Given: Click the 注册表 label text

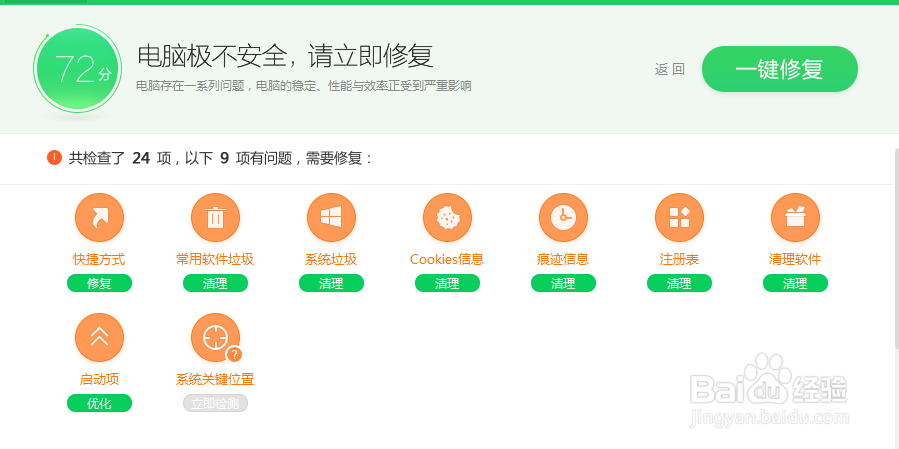Looking at the screenshot, I should [679, 259].
